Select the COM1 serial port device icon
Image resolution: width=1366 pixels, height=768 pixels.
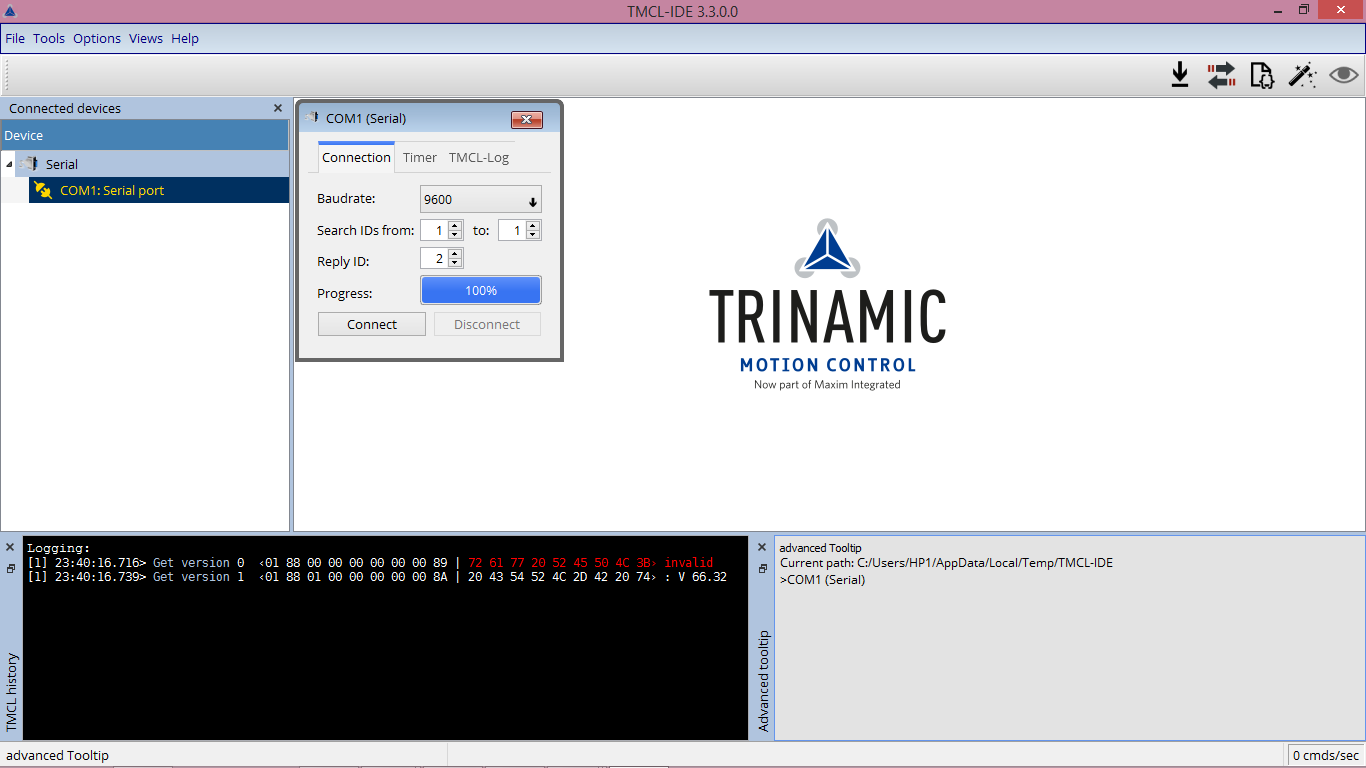click(x=44, y=190)
